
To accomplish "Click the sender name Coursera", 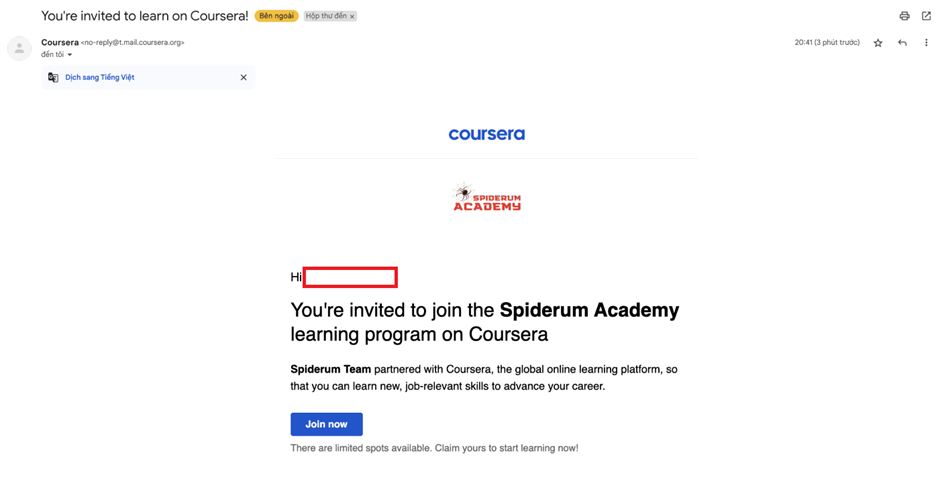I will tap(59, 42).
